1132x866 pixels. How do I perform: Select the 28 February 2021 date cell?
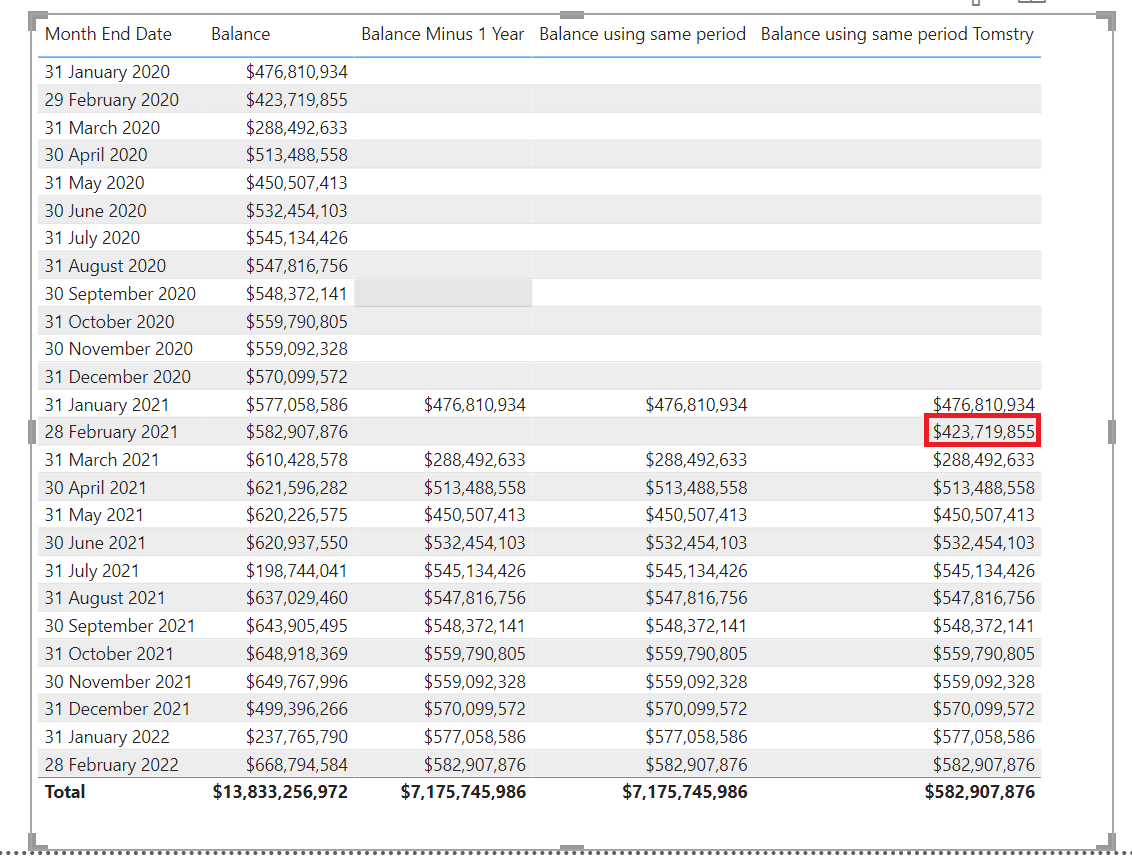click(x=111, y=432)
